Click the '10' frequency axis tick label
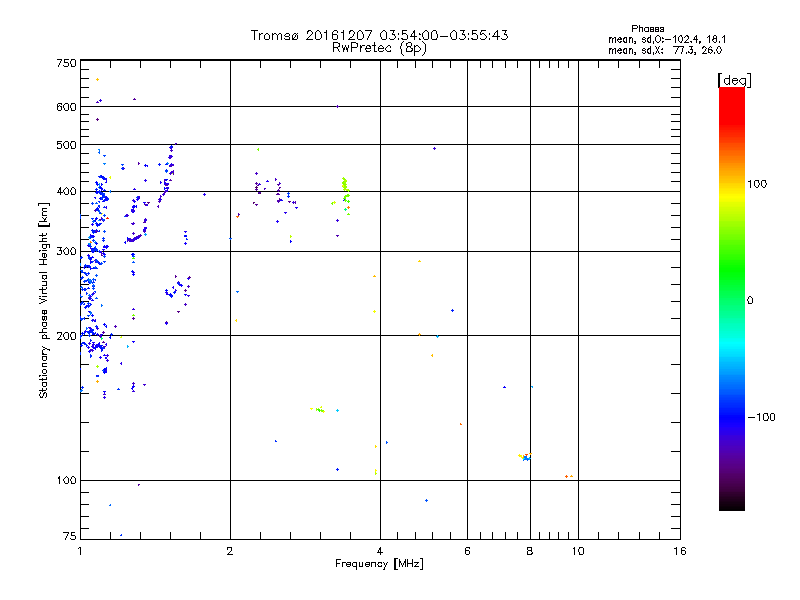Screen dimensions: 800x600 click(x=578, y=551)
